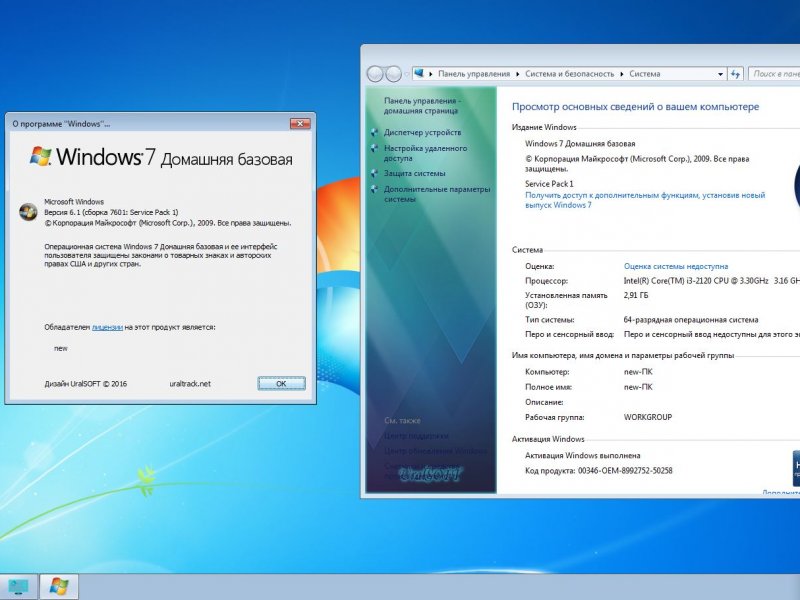Click Активация Windows выполнена text
This screenshot has width=800, height=600.
[x=583, y=456]
